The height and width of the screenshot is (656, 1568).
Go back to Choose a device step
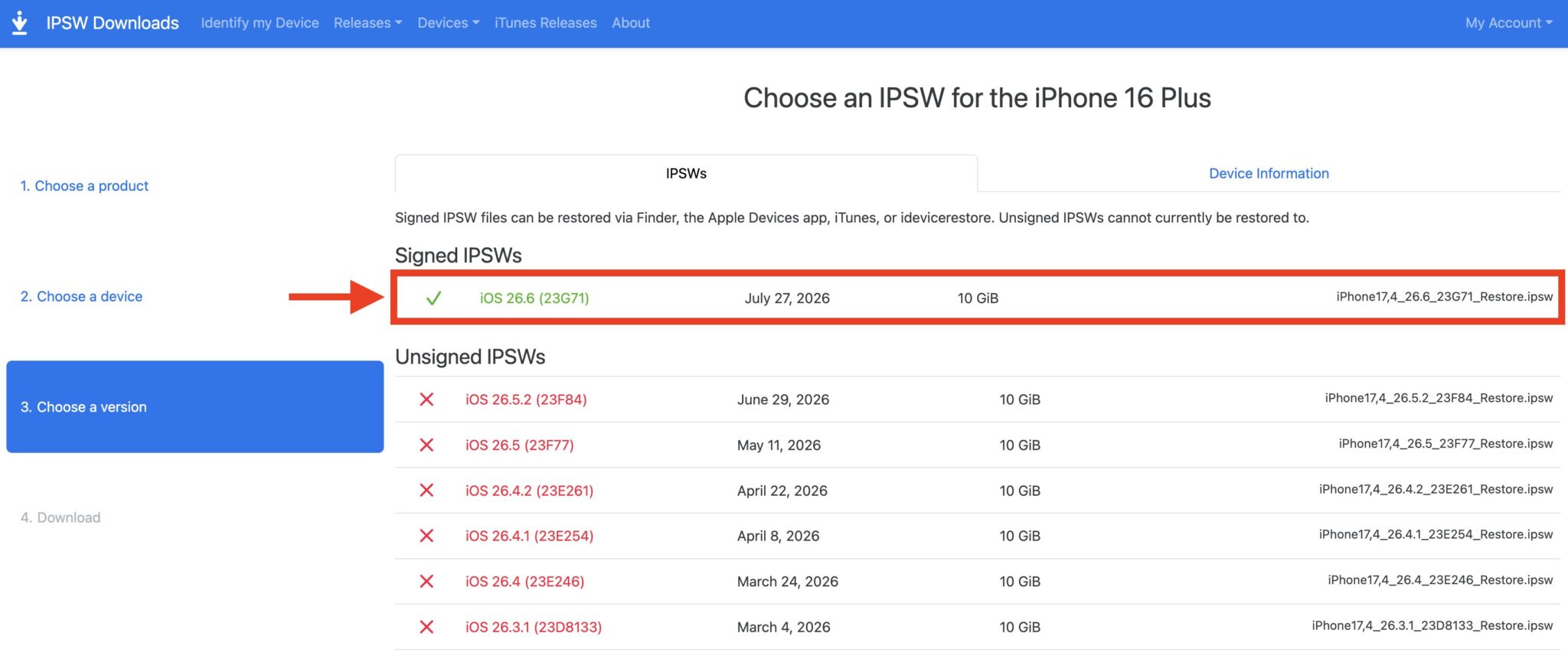(81, 296)
